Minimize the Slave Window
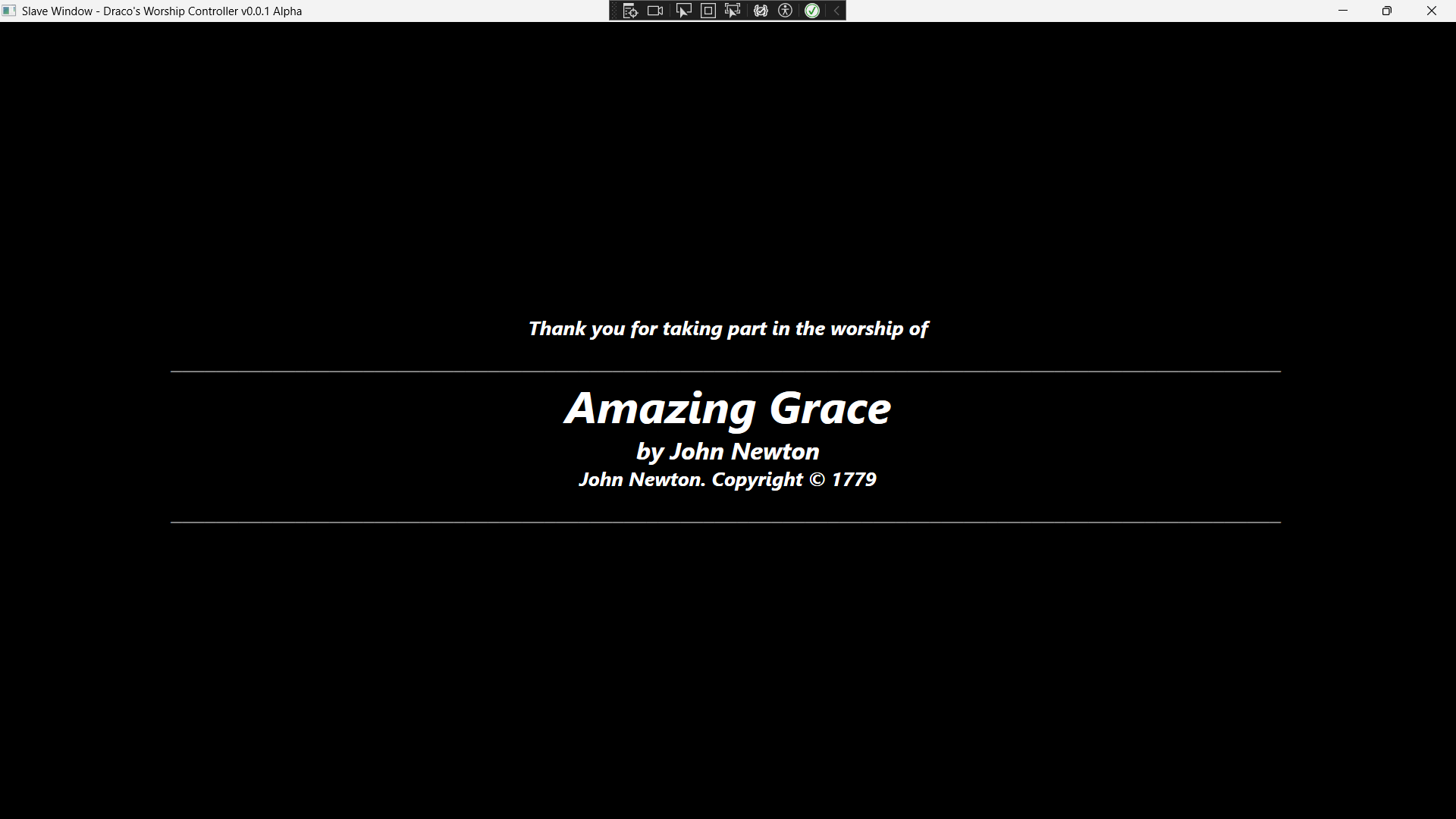Screen dimensions: 1456x819 click(x=1343, y=11)
